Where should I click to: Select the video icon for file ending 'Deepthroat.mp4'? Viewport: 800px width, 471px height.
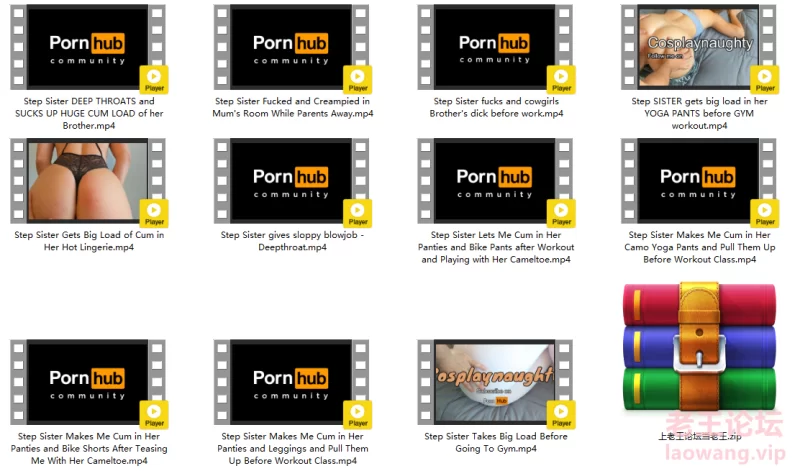pyautogui.click(x=291, y=181)
